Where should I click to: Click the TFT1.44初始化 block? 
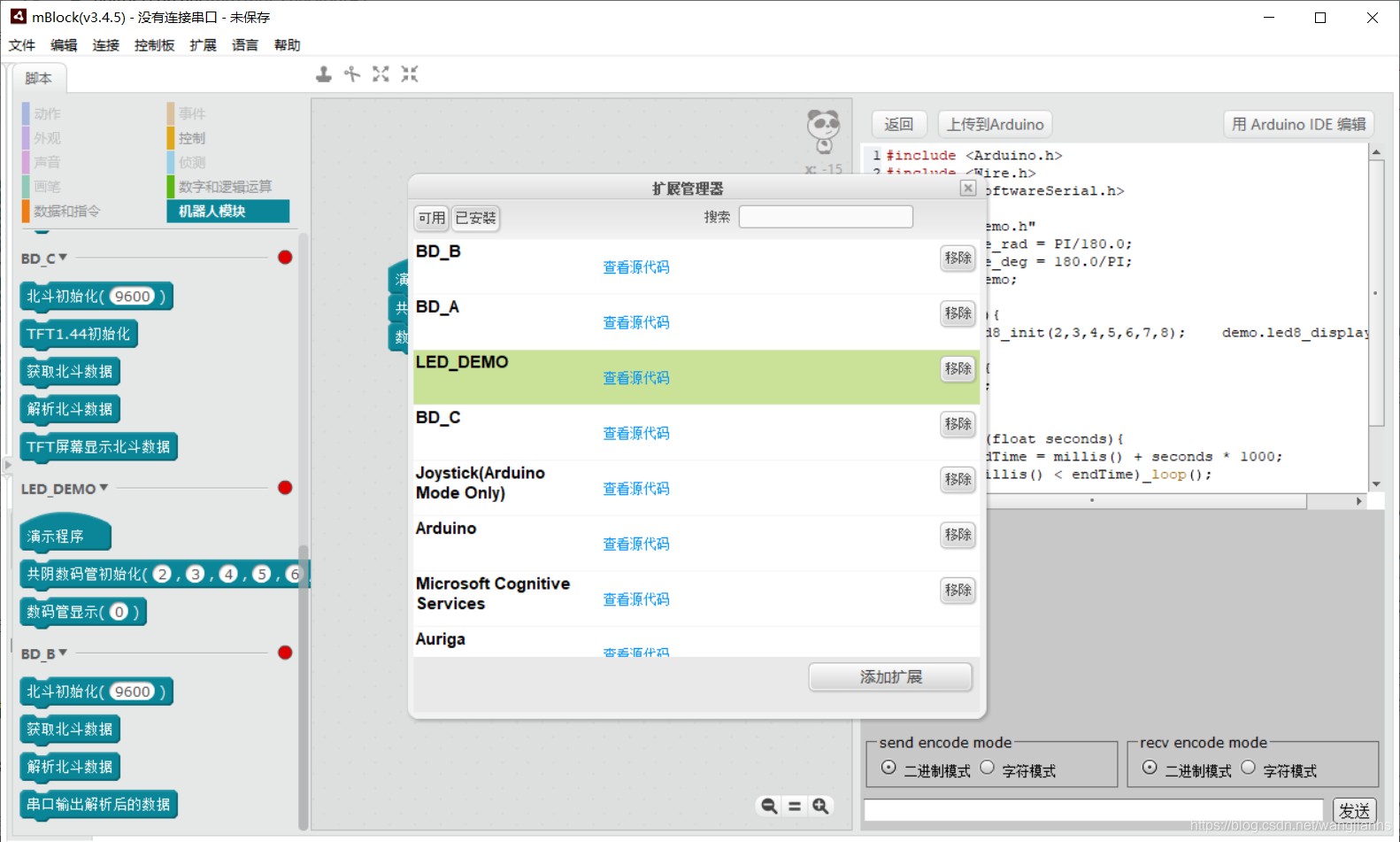pyautogui.click(x=79, y=334)
